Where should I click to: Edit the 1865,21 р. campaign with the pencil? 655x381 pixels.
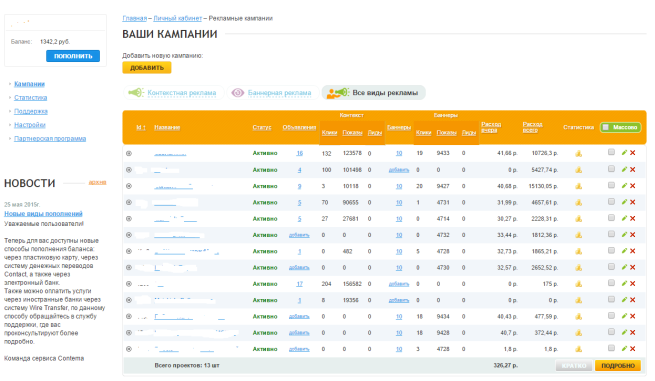[x=624, y=251]
